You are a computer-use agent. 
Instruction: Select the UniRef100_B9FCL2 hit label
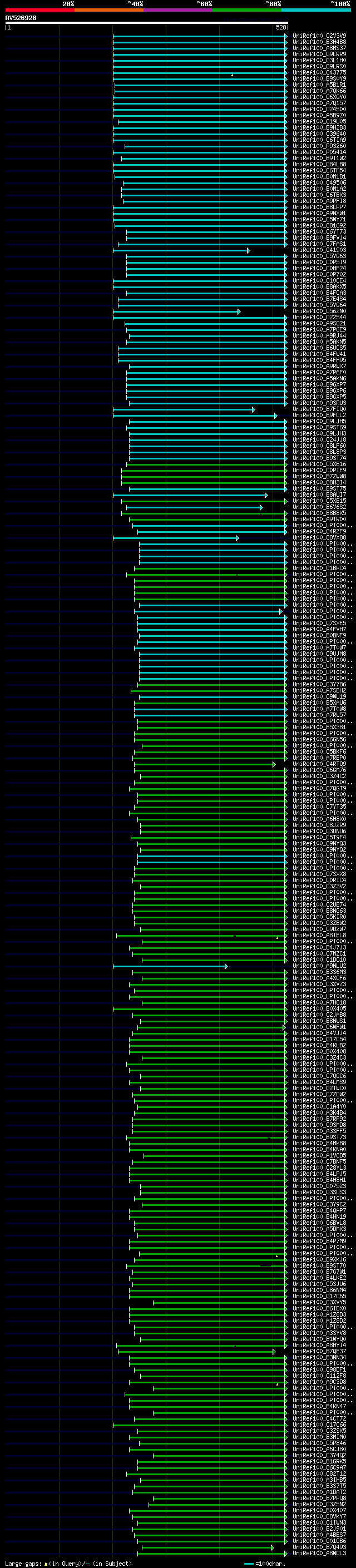(319, 415)
